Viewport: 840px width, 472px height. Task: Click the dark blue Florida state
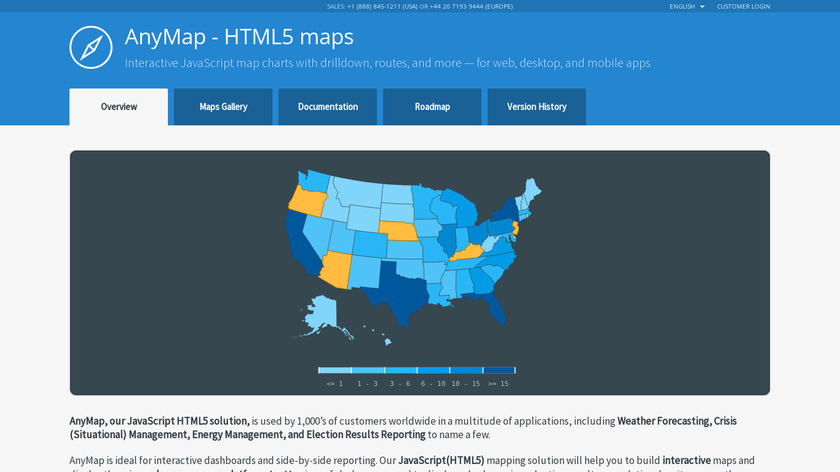click(x=494, y=307)
